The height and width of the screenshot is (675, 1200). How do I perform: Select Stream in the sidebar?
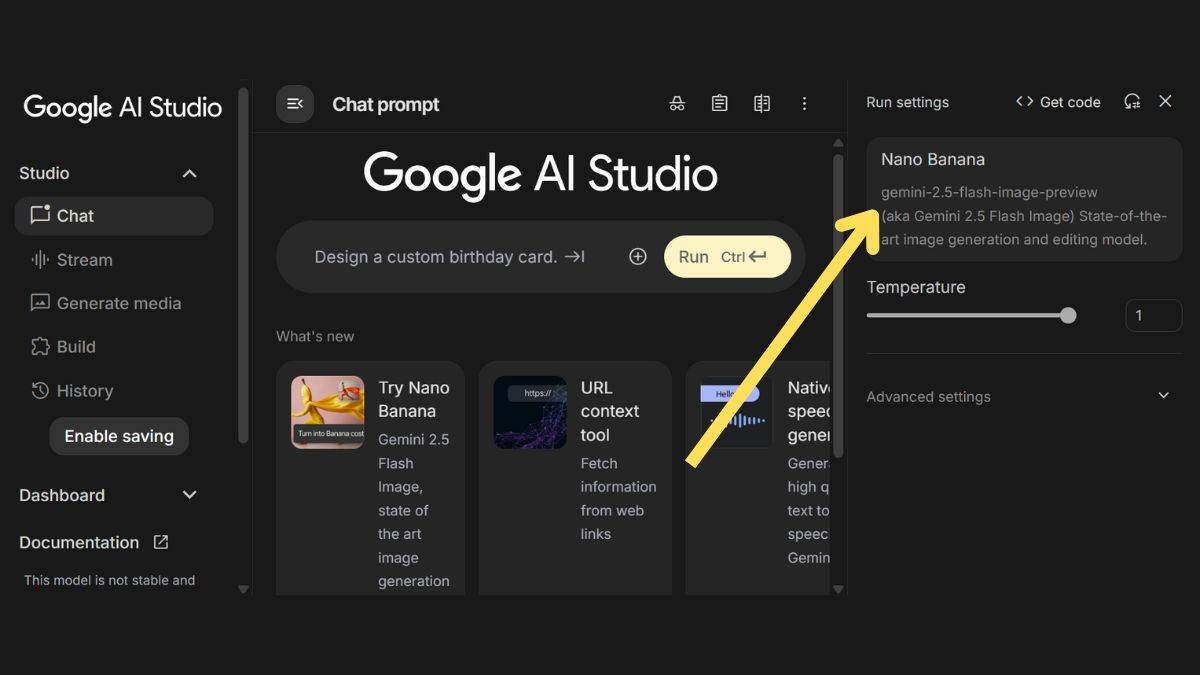[x=84, y=260]
